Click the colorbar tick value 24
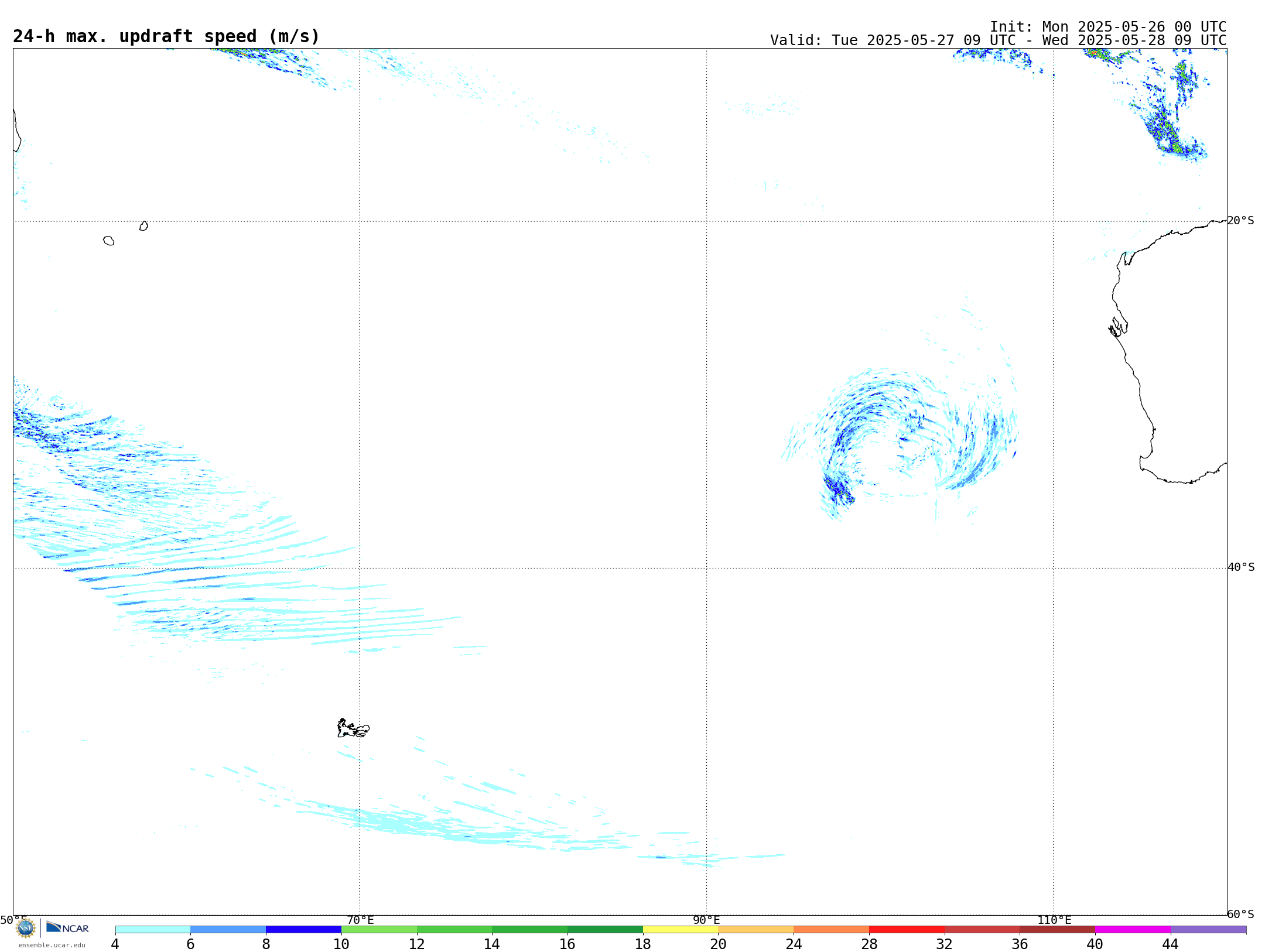 coord(794,944)
